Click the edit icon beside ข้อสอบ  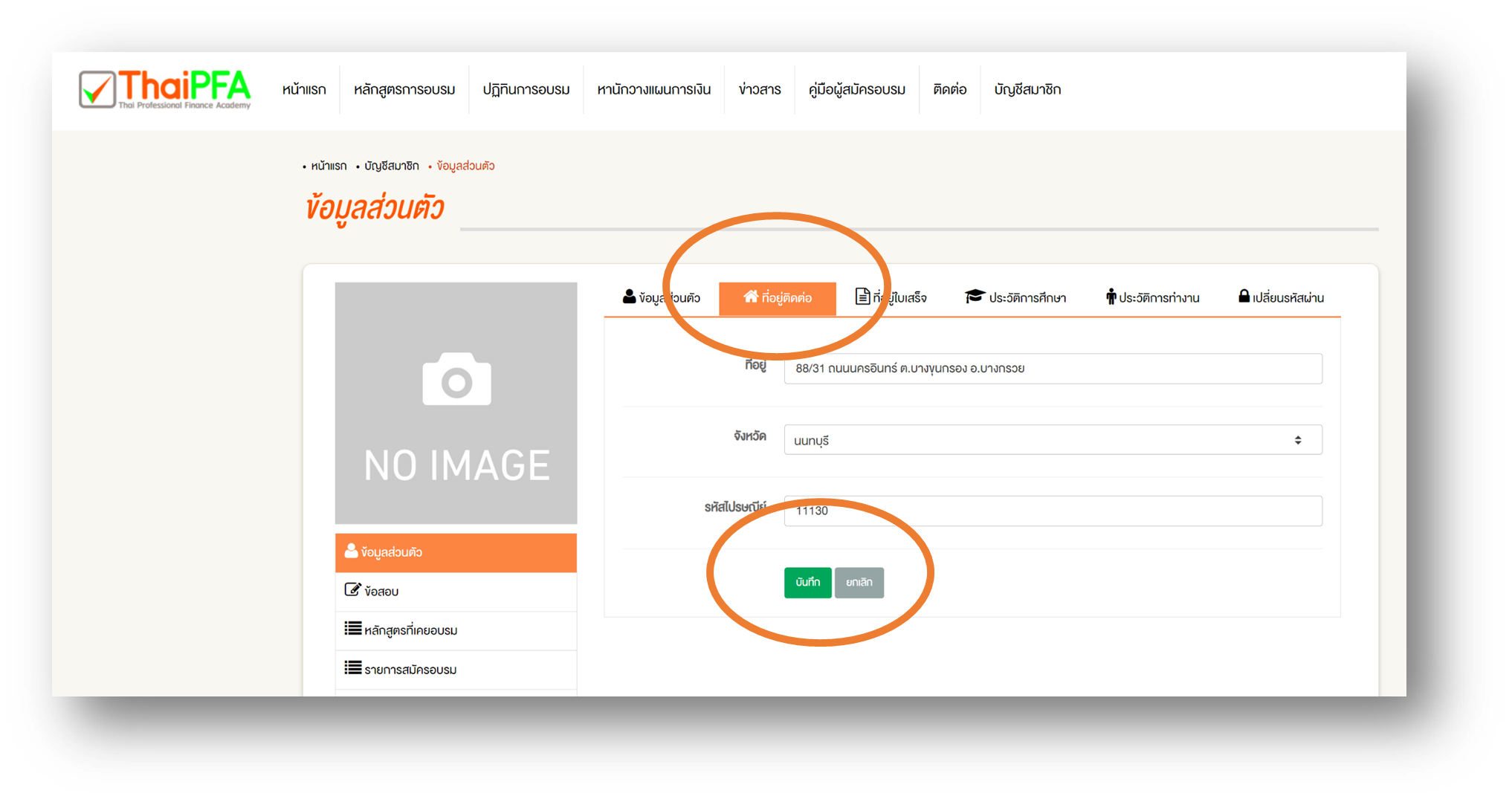tap(352, 590)
